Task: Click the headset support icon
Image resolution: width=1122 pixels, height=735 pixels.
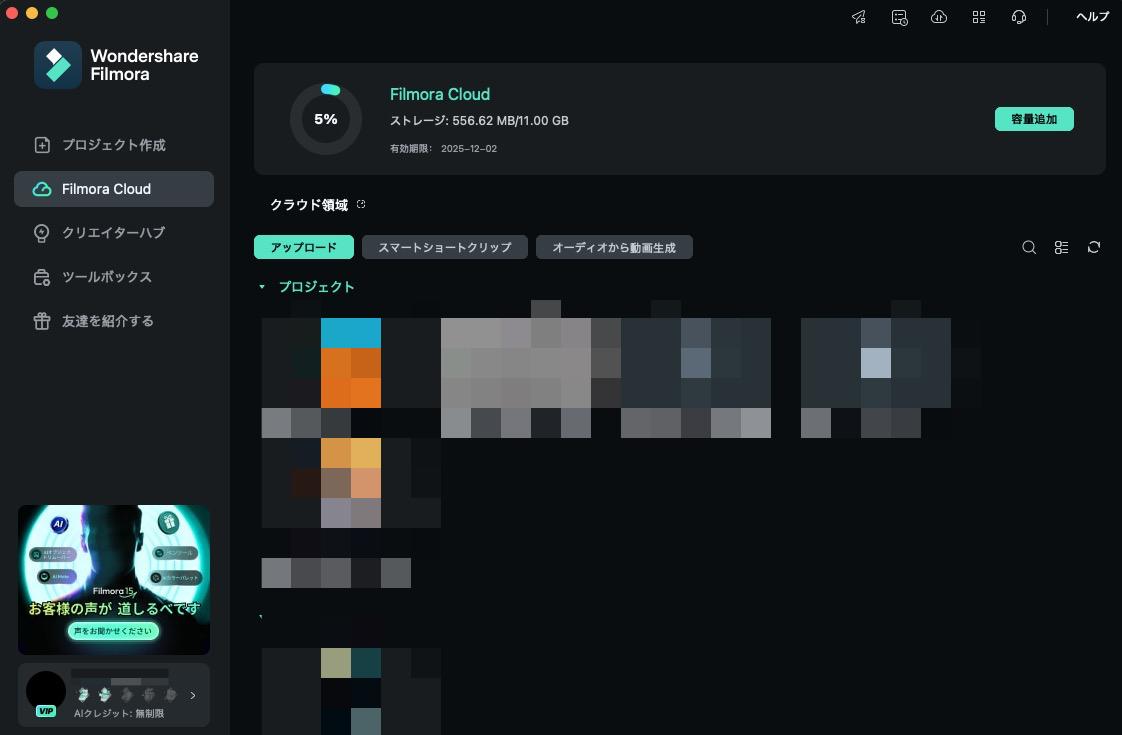Action: 1019,17
